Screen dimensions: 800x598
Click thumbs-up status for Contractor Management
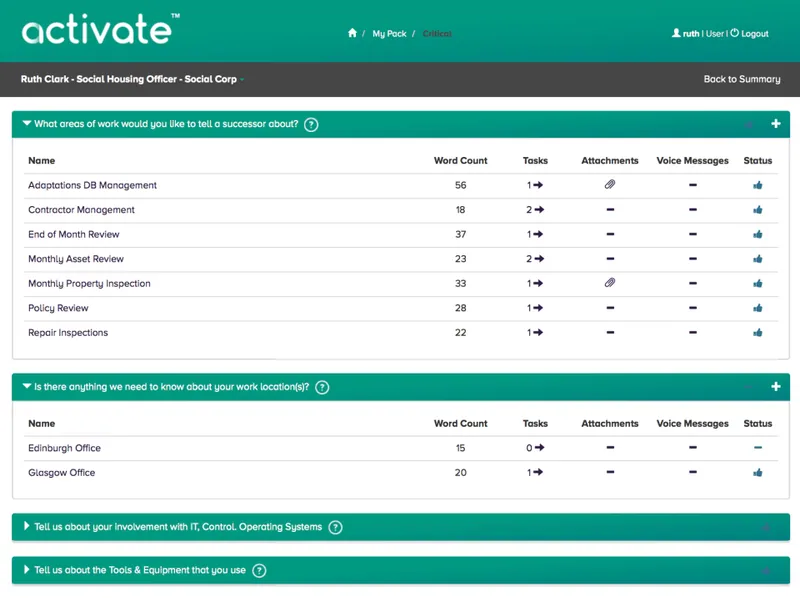[x=758, y=210]
